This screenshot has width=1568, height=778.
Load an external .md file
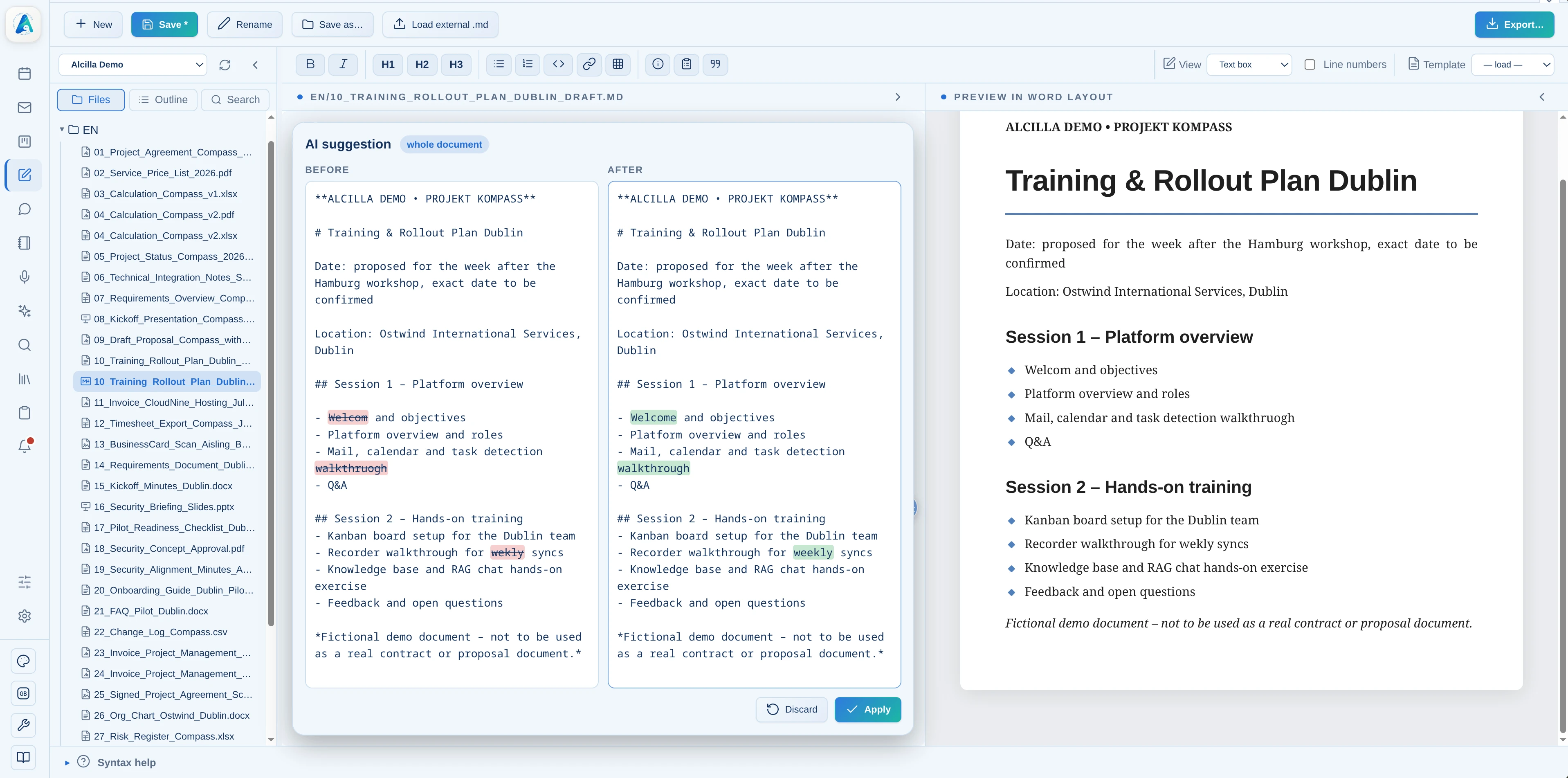[440, 25]
